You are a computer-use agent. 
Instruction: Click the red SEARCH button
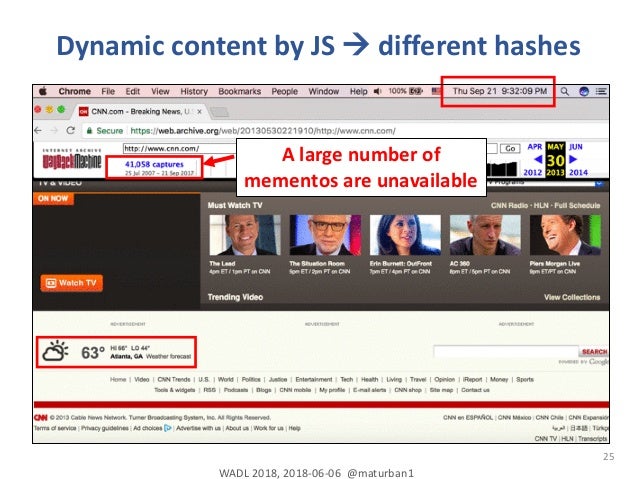point(594,352)
